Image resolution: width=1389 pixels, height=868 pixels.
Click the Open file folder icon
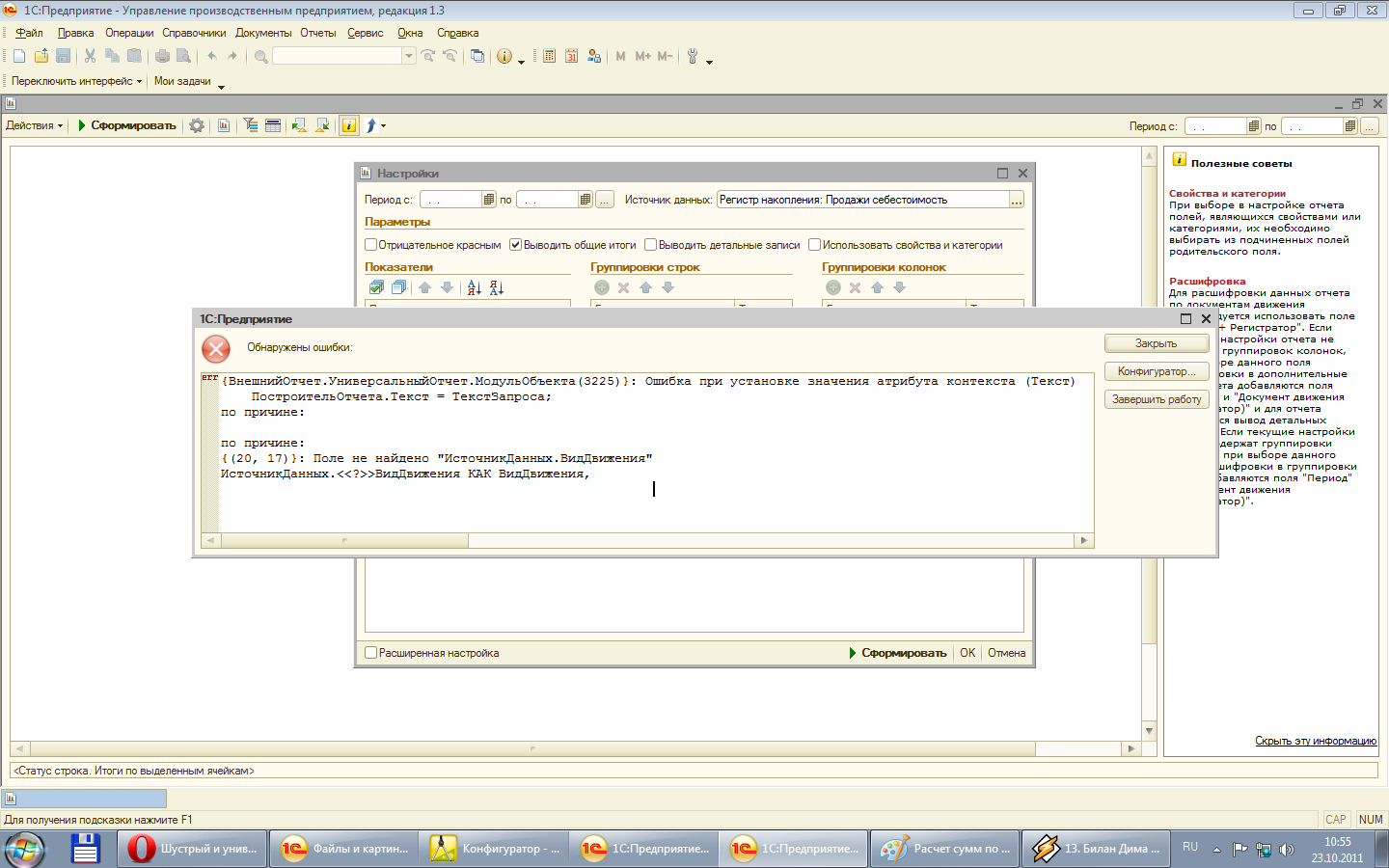click(x=41, y=57)
